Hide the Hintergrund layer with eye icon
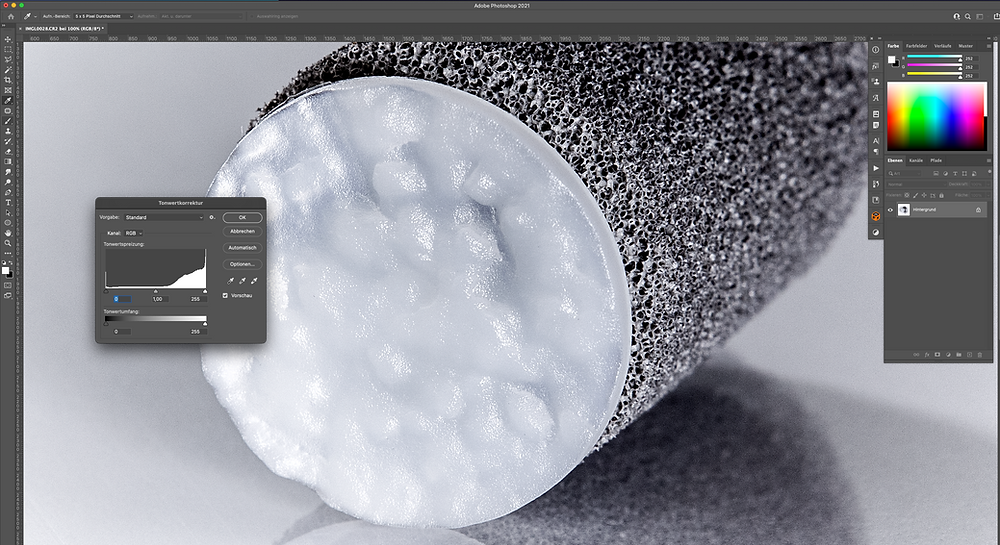 pyautogui.click(x=890, y=210)
